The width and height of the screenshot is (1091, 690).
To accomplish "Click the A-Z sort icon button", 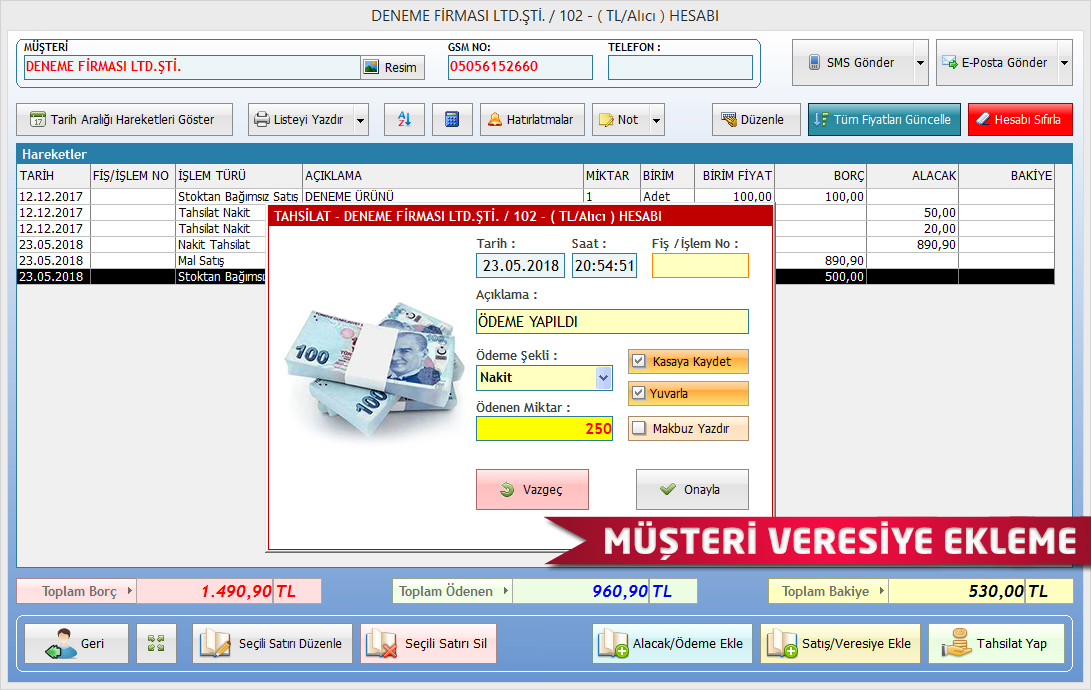I will [405, 120].
